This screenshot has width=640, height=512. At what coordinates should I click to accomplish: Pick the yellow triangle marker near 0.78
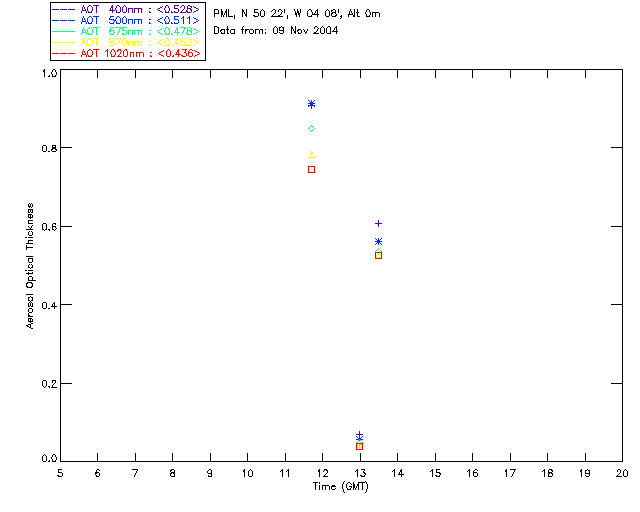click(x=311, y=155)
